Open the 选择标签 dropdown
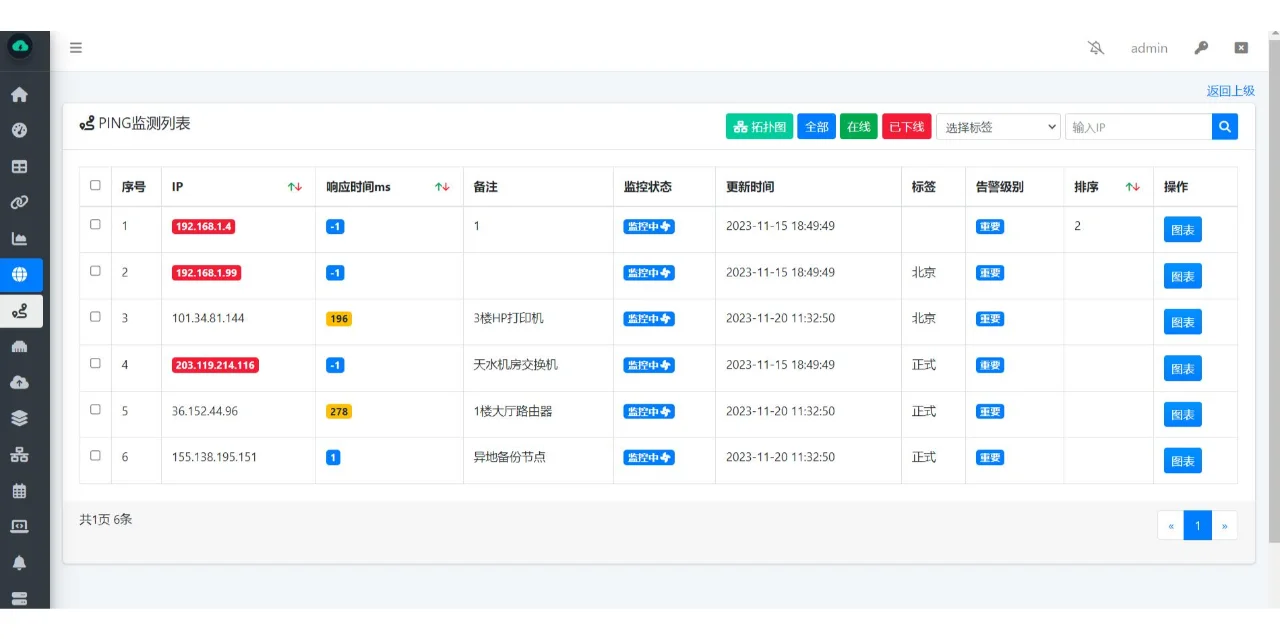This screenshot has height=639, width=1280. pos(998,127)
